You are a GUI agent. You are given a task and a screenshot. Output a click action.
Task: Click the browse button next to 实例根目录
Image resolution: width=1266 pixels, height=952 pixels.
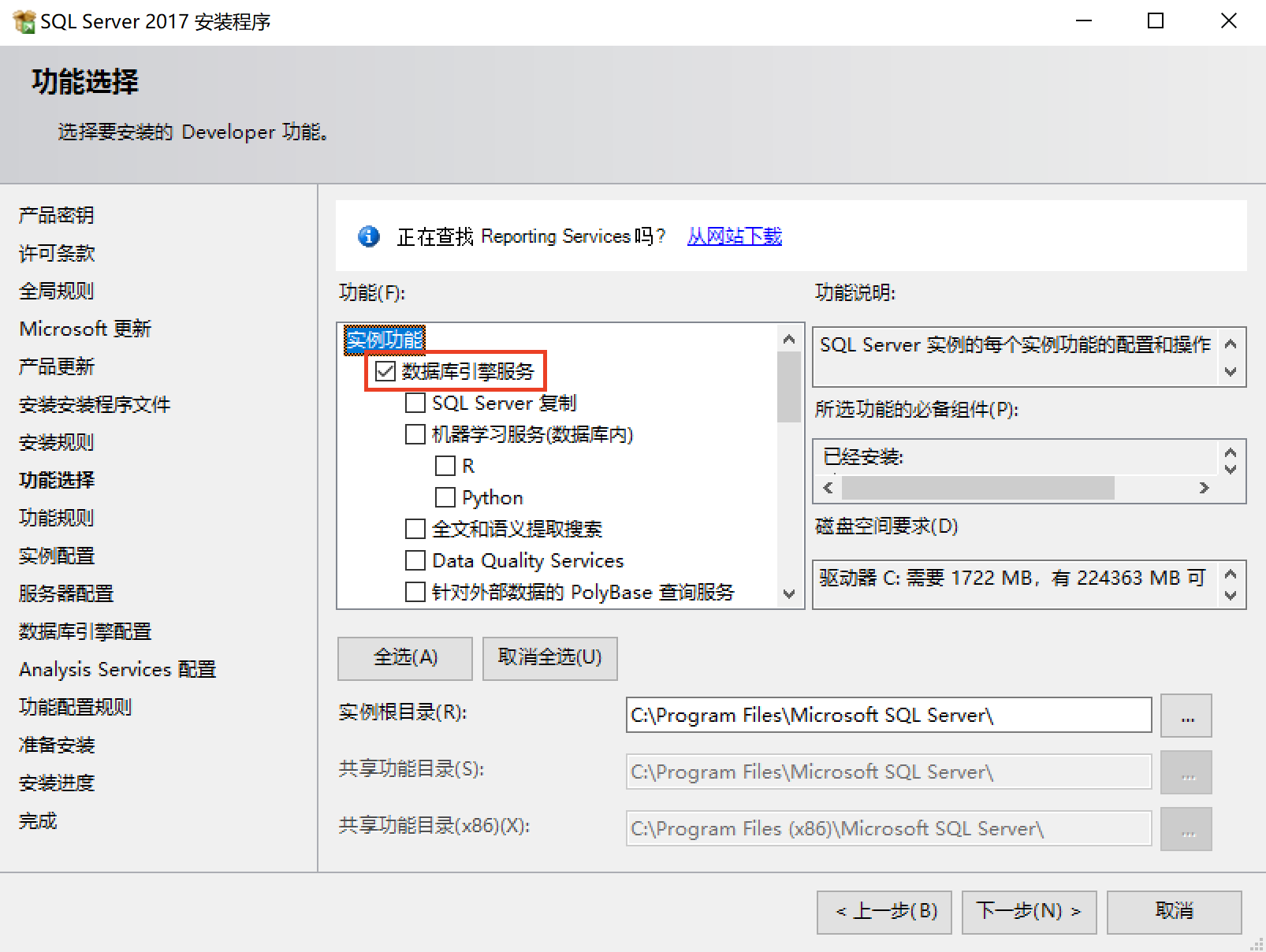(1186, 715)
